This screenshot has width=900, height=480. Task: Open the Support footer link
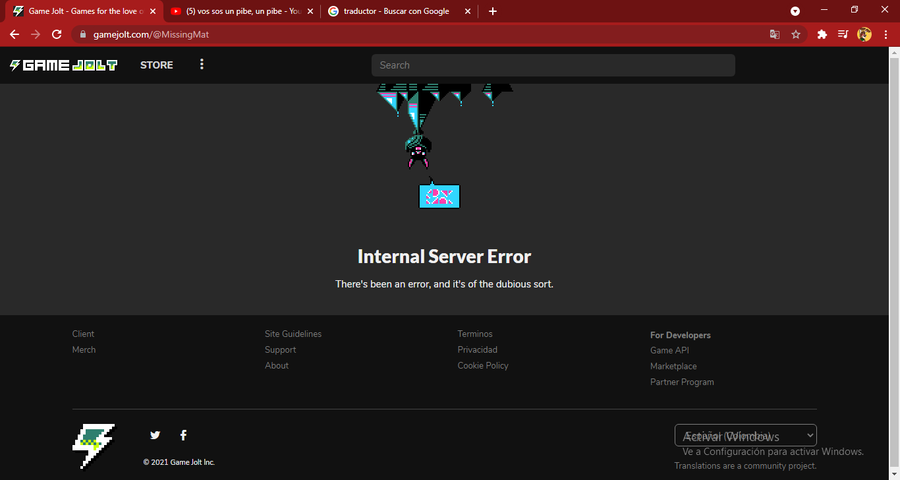[x=280, y=350]
